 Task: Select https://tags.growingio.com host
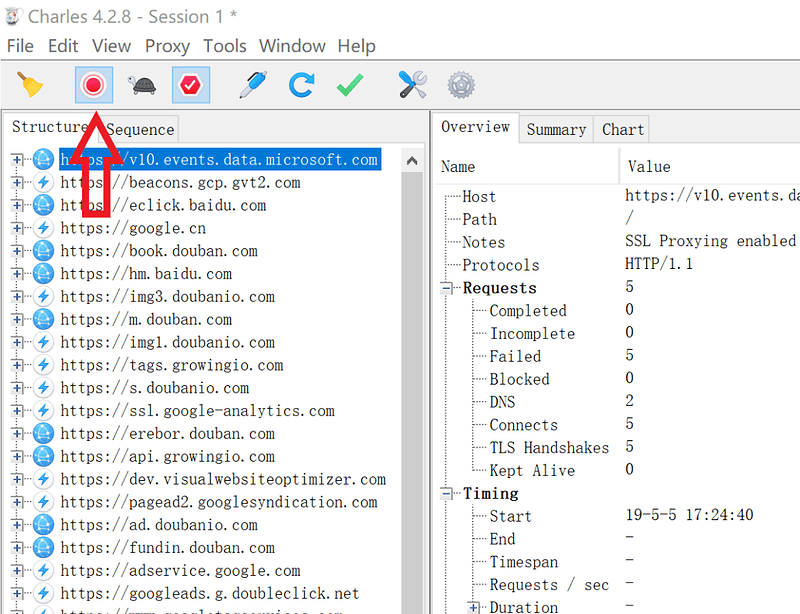(171, 365)
